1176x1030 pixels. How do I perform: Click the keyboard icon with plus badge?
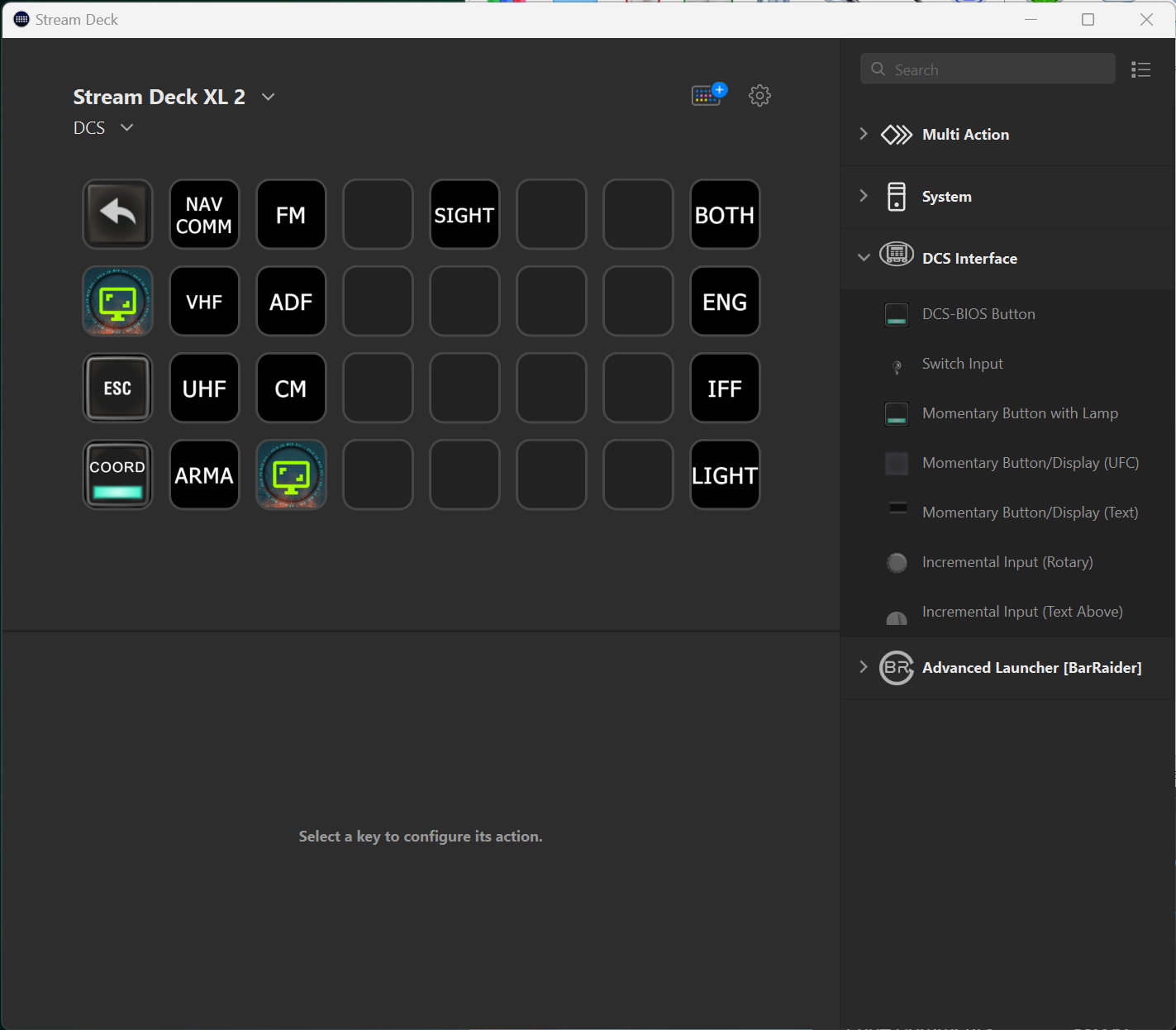708,95
